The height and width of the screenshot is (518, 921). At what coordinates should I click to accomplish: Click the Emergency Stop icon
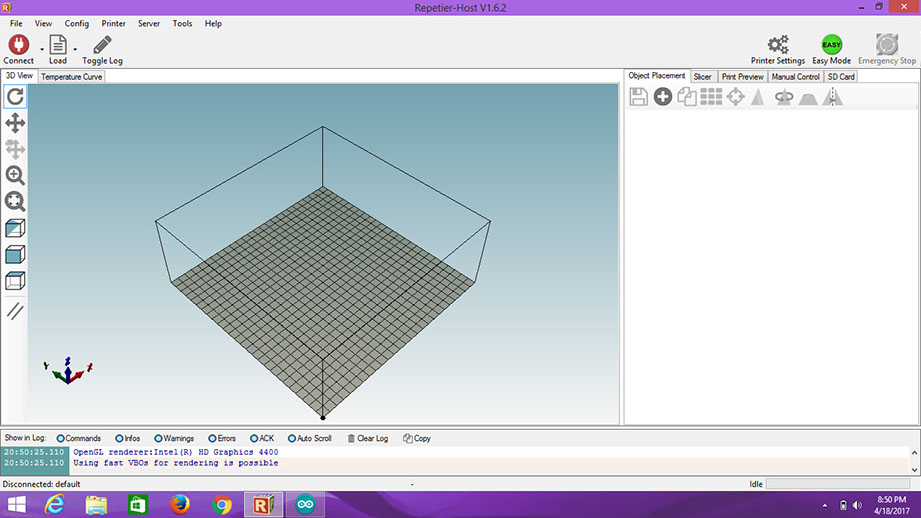click(887, 45)
